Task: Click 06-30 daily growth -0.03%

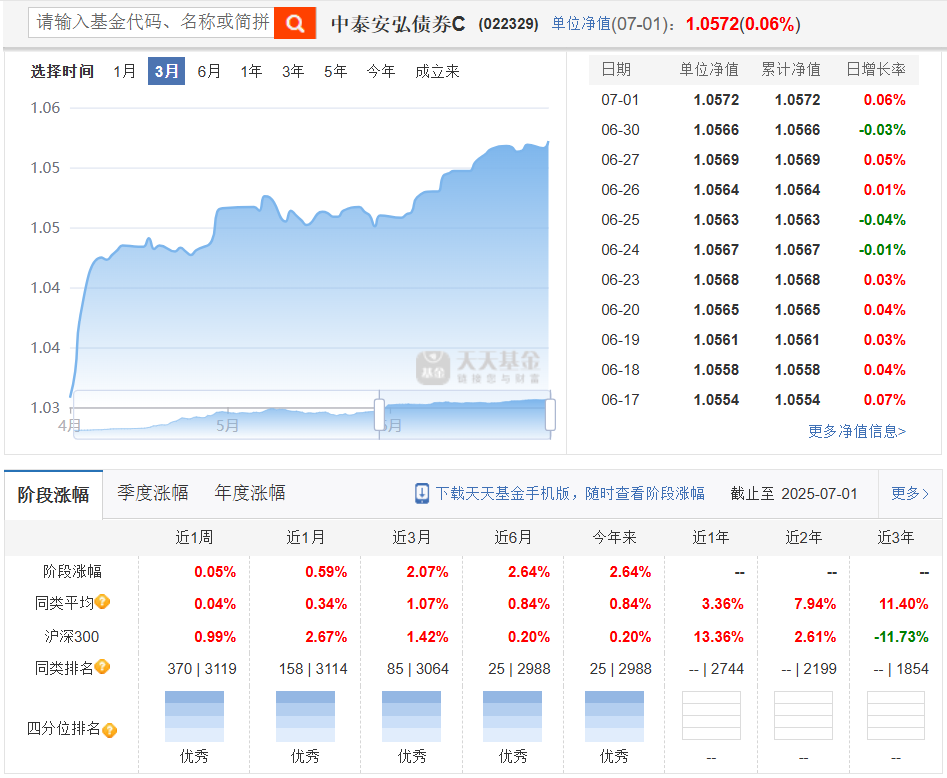Action: [882, 130]
